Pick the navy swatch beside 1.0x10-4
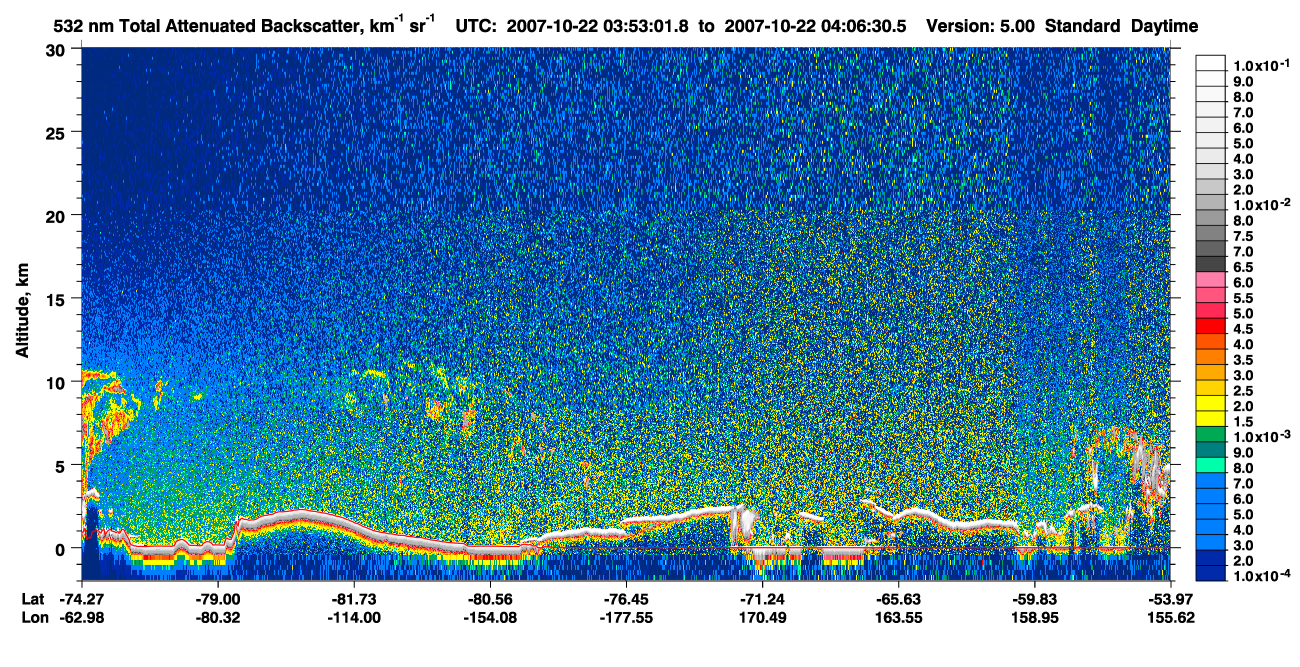This screenshot has height=667, width=1300. coord(1210,573)
